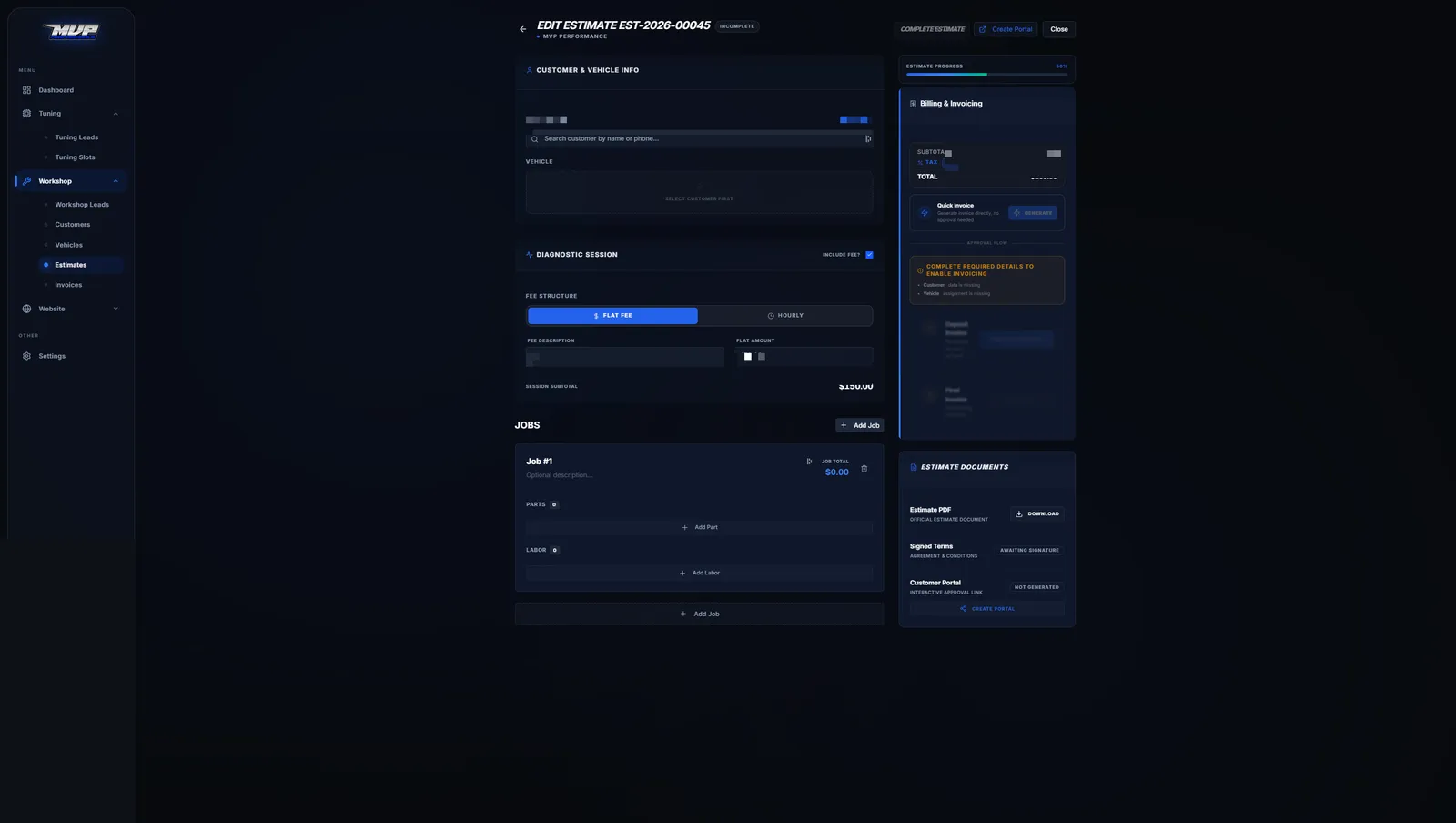This screenshot has width=1456, height=823.
Task: Uncheck the Include Fee checkbox
Action: (x=869, y=255)
